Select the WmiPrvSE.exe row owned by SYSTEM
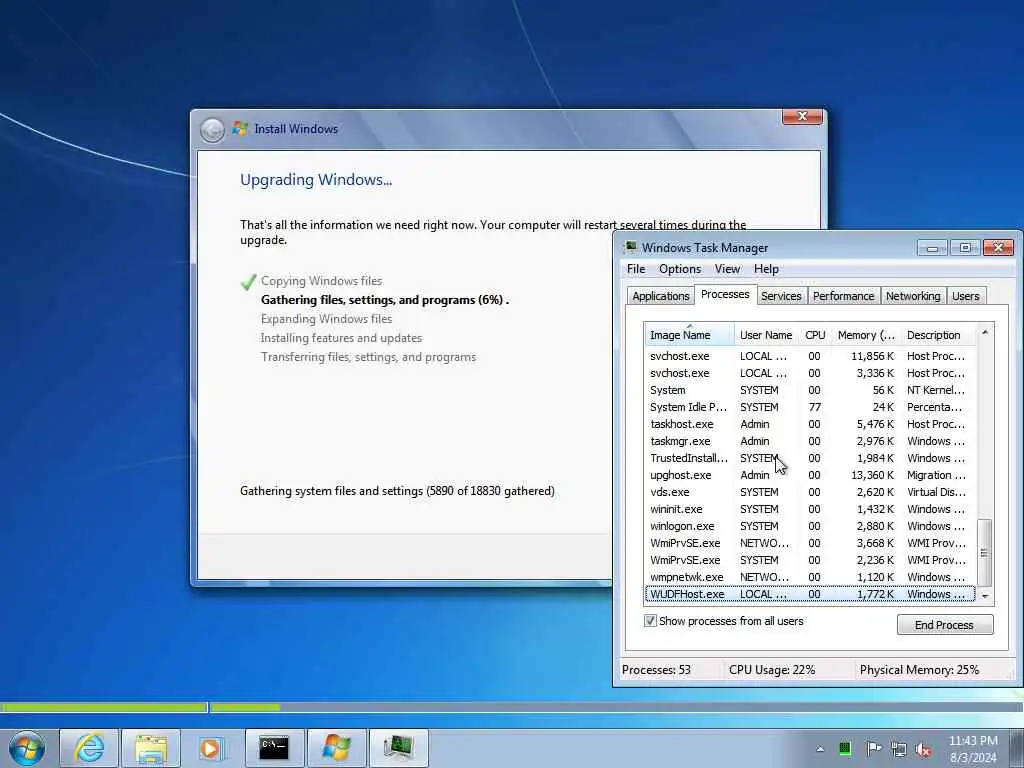The height and width of the screenshot is (768, 1024). (809, 560)
